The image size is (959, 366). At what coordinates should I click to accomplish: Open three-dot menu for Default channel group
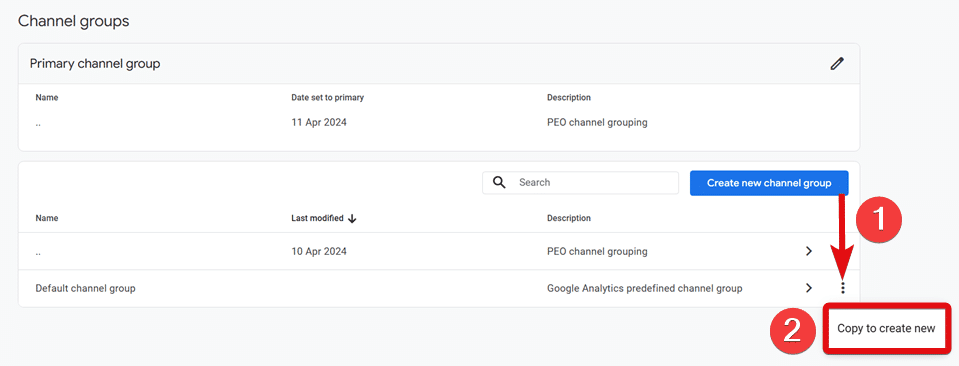[843, 288]
